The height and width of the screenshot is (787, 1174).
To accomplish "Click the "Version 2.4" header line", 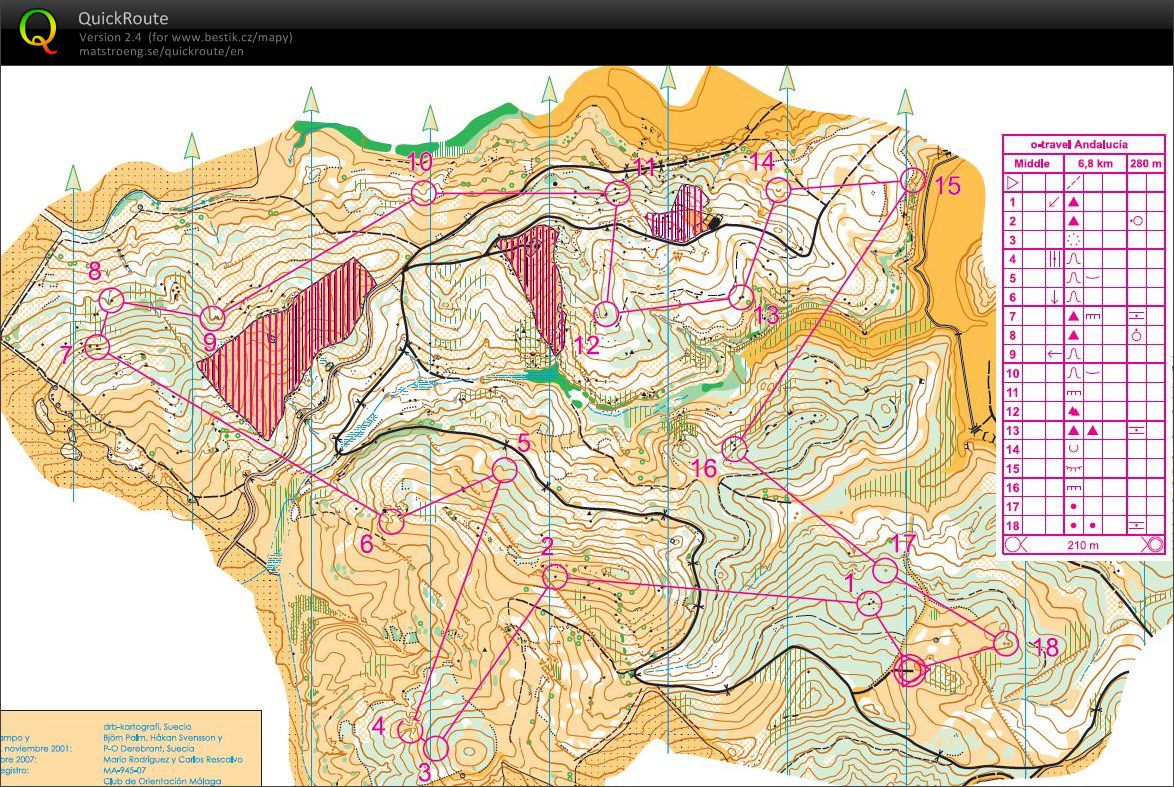I will 186,37.
